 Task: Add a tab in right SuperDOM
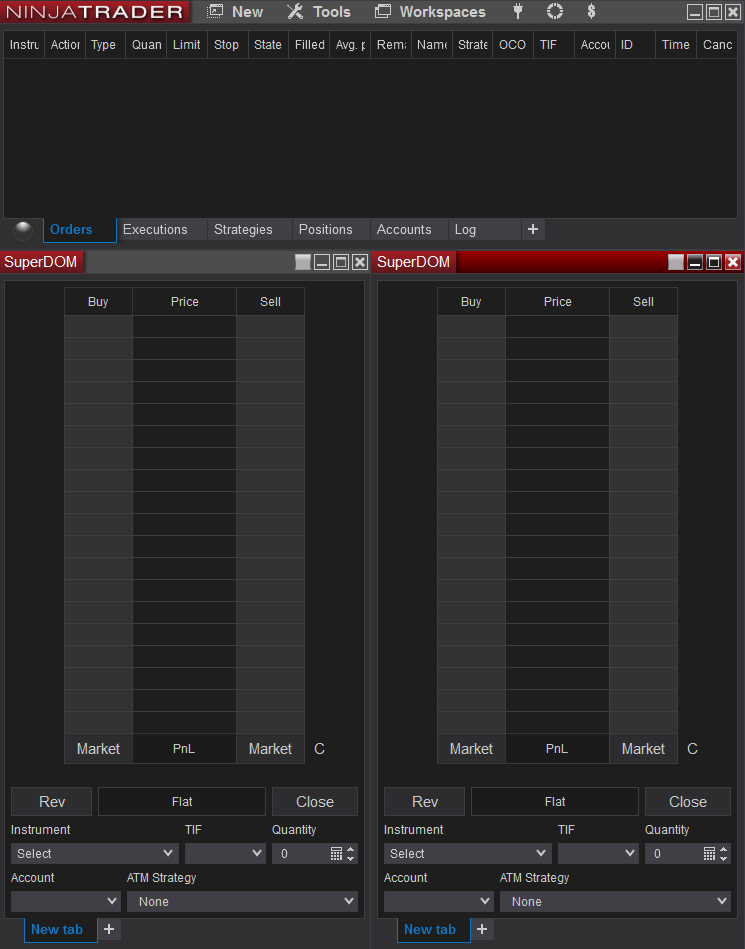pyautogui.click(x=482, y=929)
